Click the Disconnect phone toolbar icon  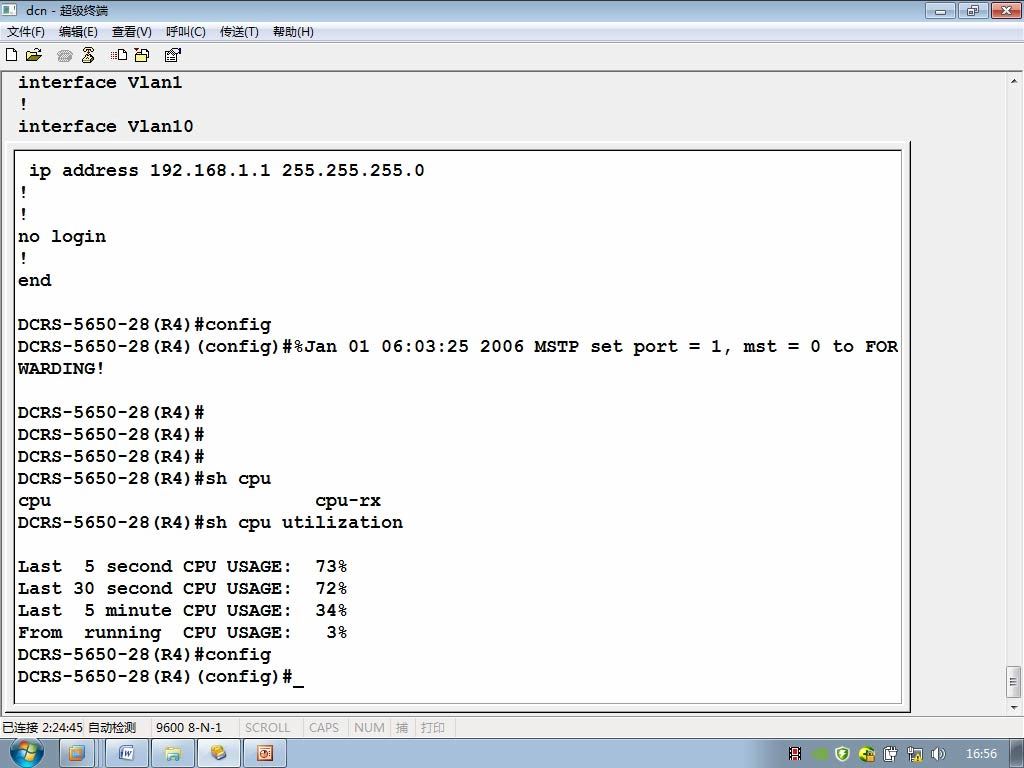pos(88,55)
